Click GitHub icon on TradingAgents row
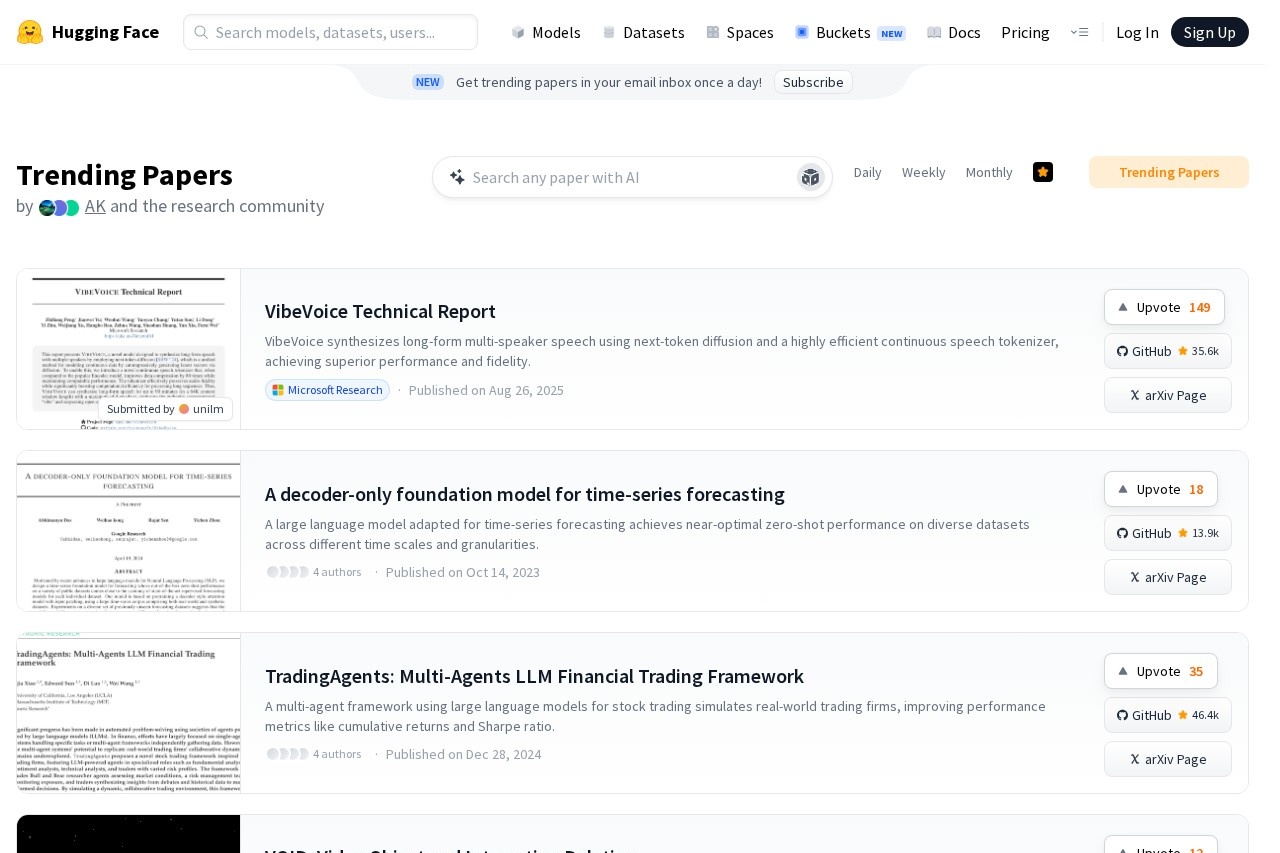Image resolution: width=1280 pixels, height=853 pixels. pyautogui.click(x=1123, y=715)
